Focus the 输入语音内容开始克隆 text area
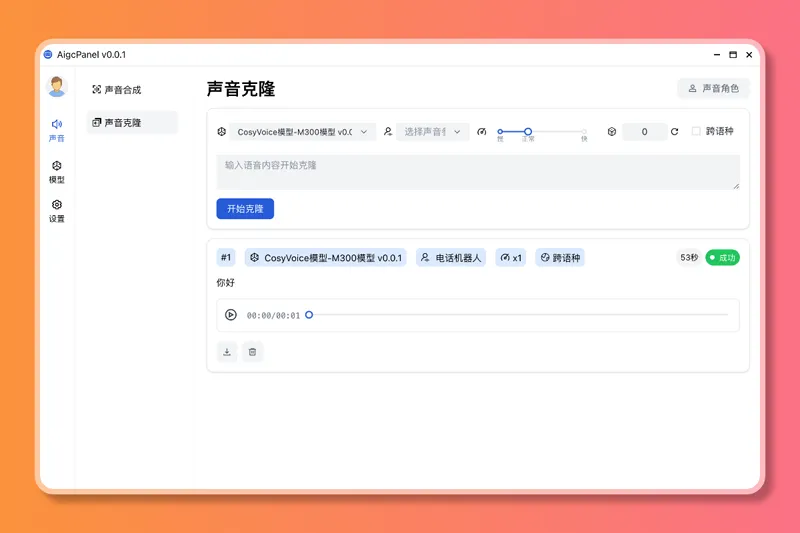 click(478, 171)
